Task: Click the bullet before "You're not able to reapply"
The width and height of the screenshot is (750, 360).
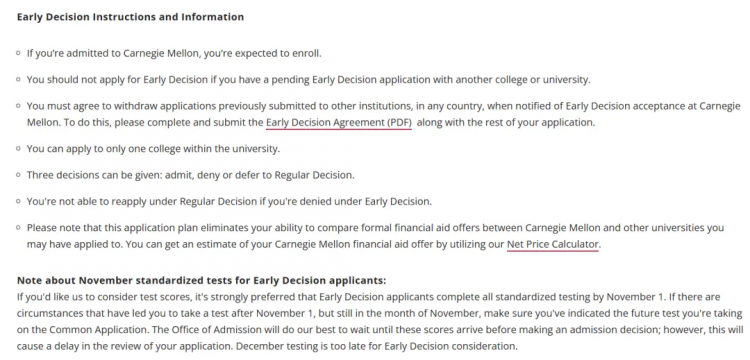Action: [x=19, y=201]
